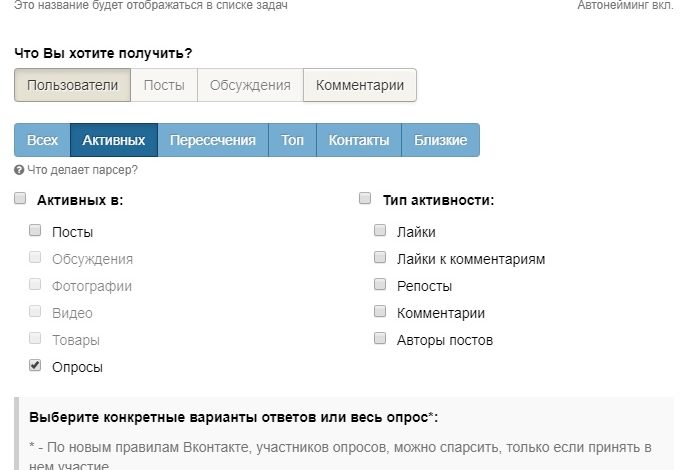The image size is (688, 470).
Task: Enable 'Лайки к комментариям' checkbox
Action: 380,258
